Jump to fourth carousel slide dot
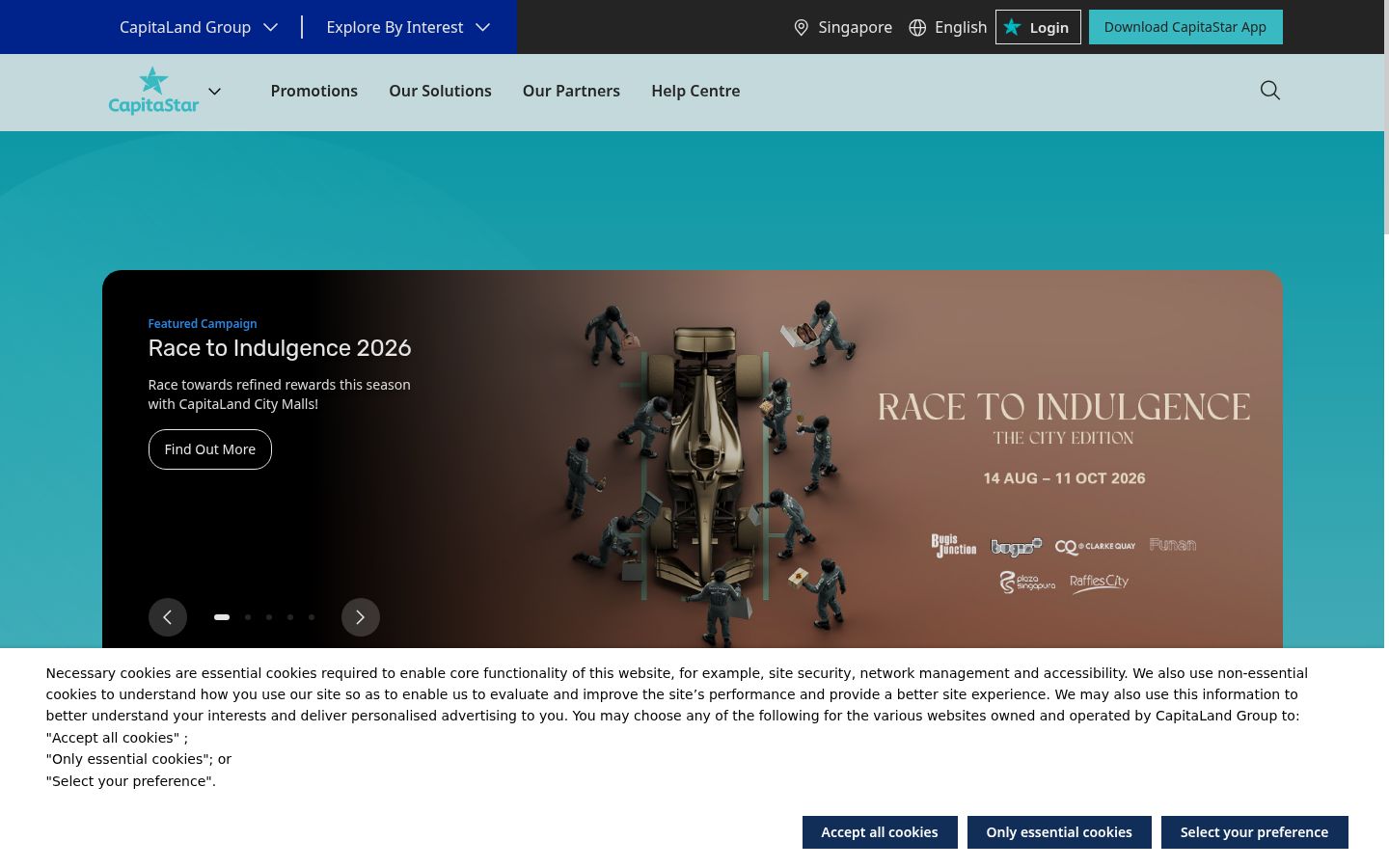The image size is (1389, 868). pyautogui.click(x=290, y=617)
